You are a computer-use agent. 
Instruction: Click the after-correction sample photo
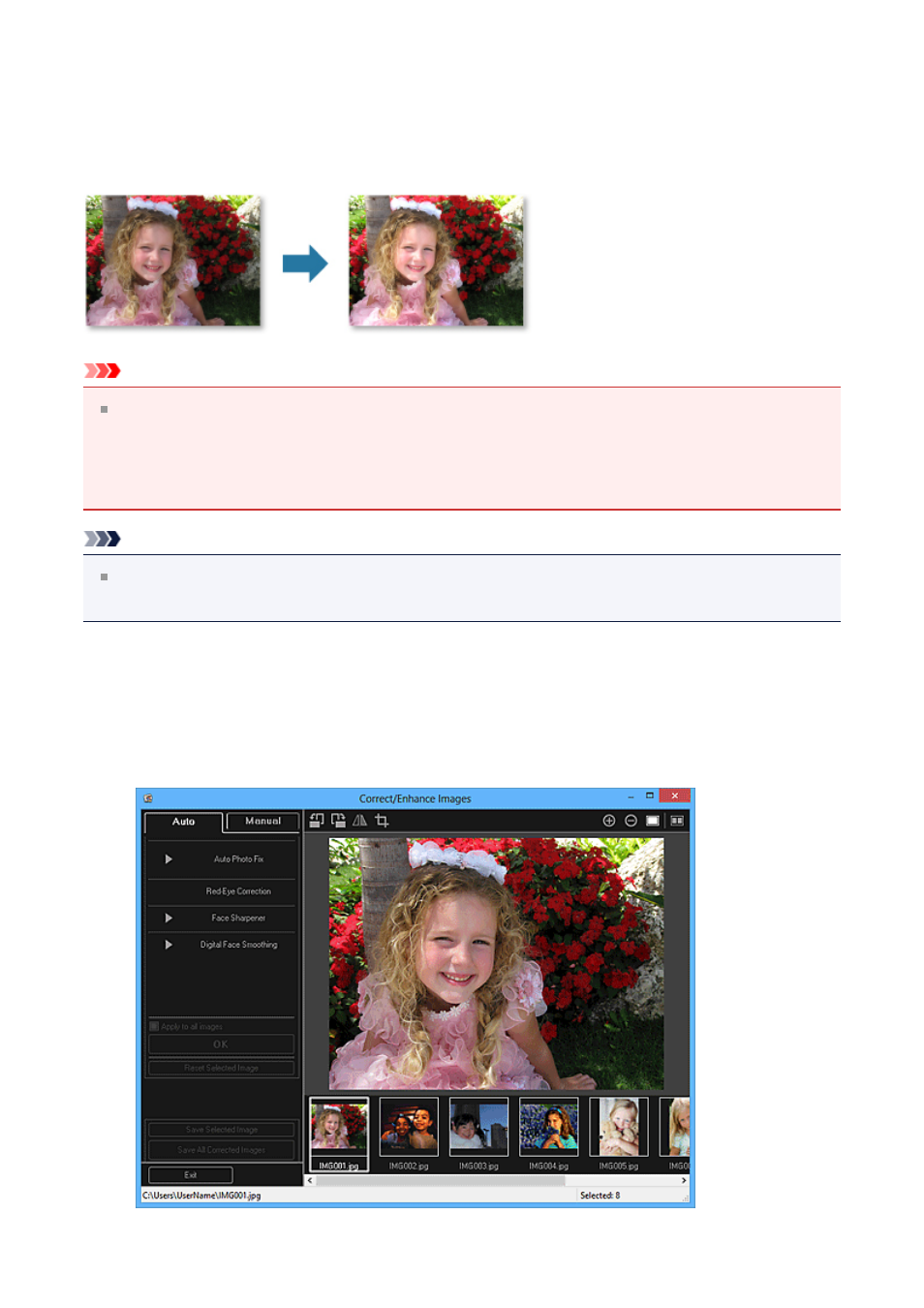point(436,261)
